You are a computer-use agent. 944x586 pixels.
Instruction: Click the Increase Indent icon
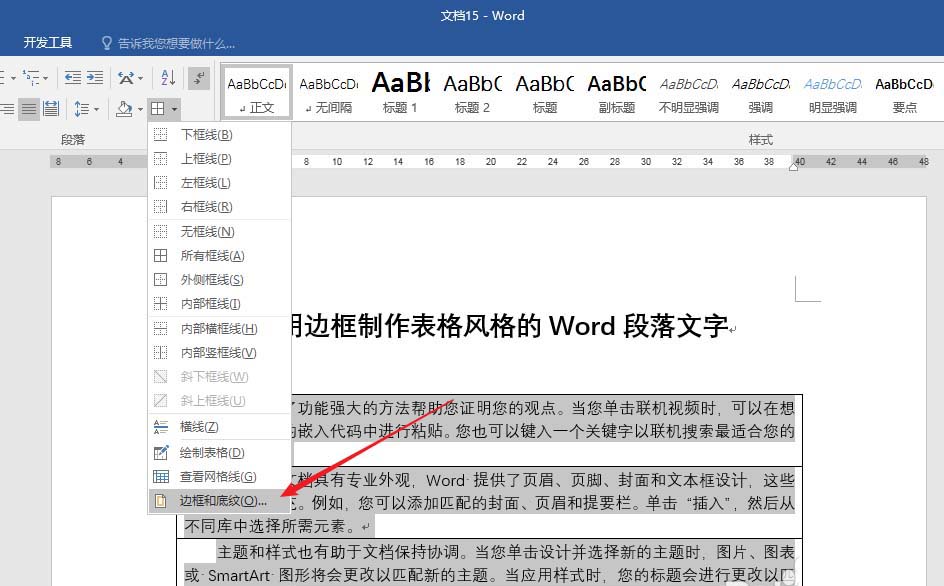[x=95, y=77]
